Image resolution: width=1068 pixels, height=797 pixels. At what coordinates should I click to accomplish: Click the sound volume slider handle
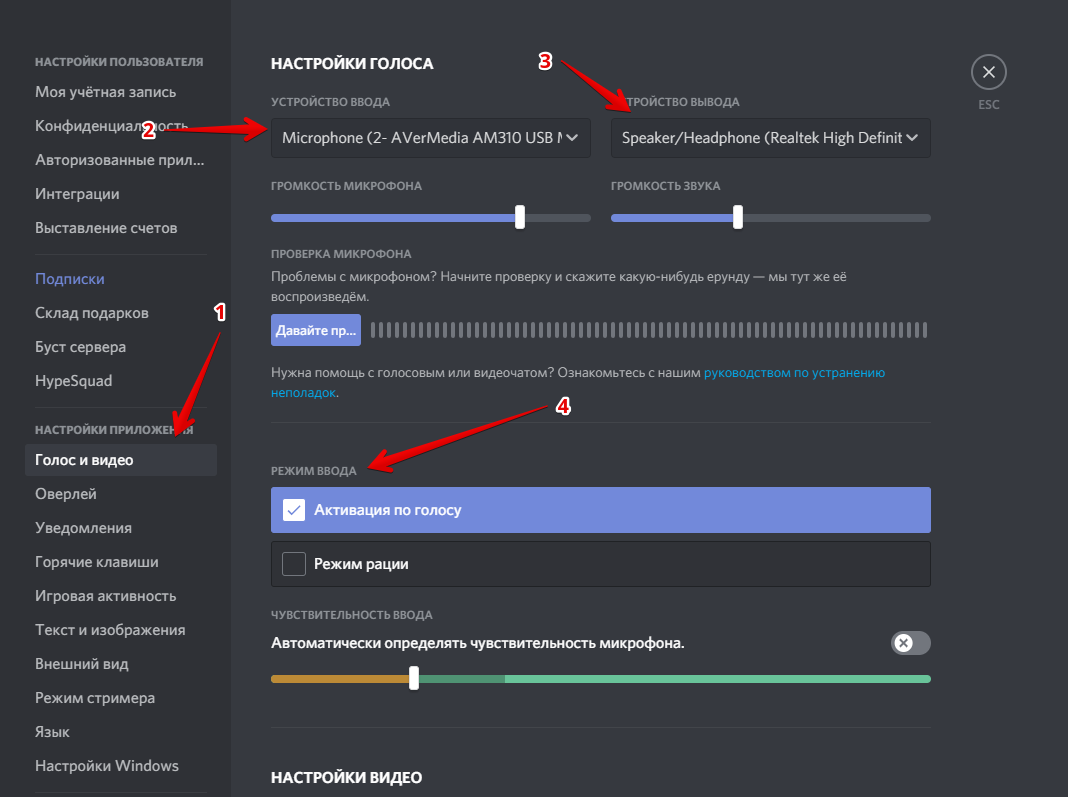[x=738, y=217]
